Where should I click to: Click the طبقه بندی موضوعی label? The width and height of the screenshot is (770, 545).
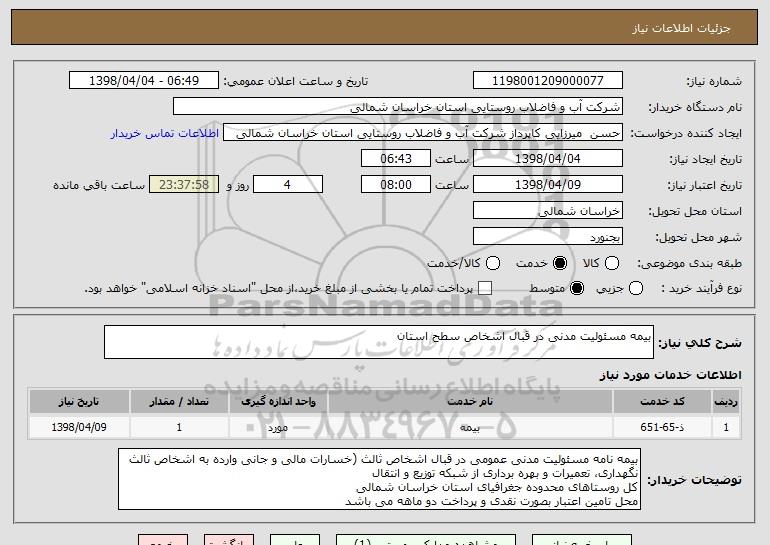pos(689,264)
